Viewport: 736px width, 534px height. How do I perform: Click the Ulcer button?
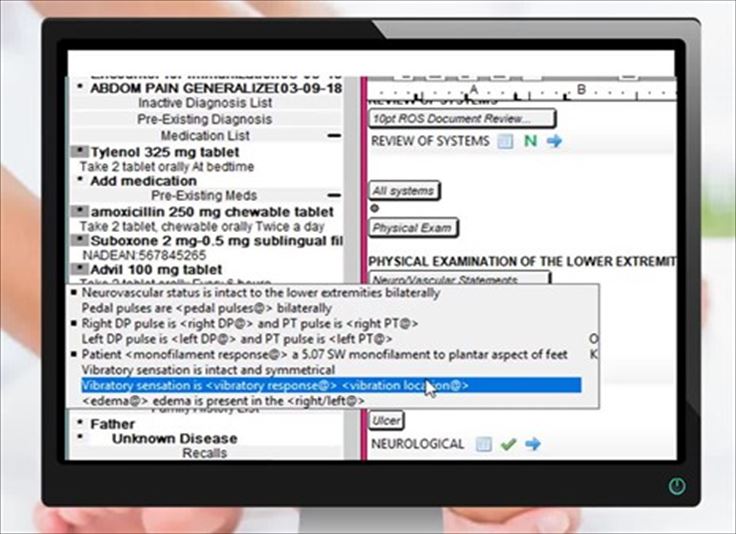coord(386,421)
